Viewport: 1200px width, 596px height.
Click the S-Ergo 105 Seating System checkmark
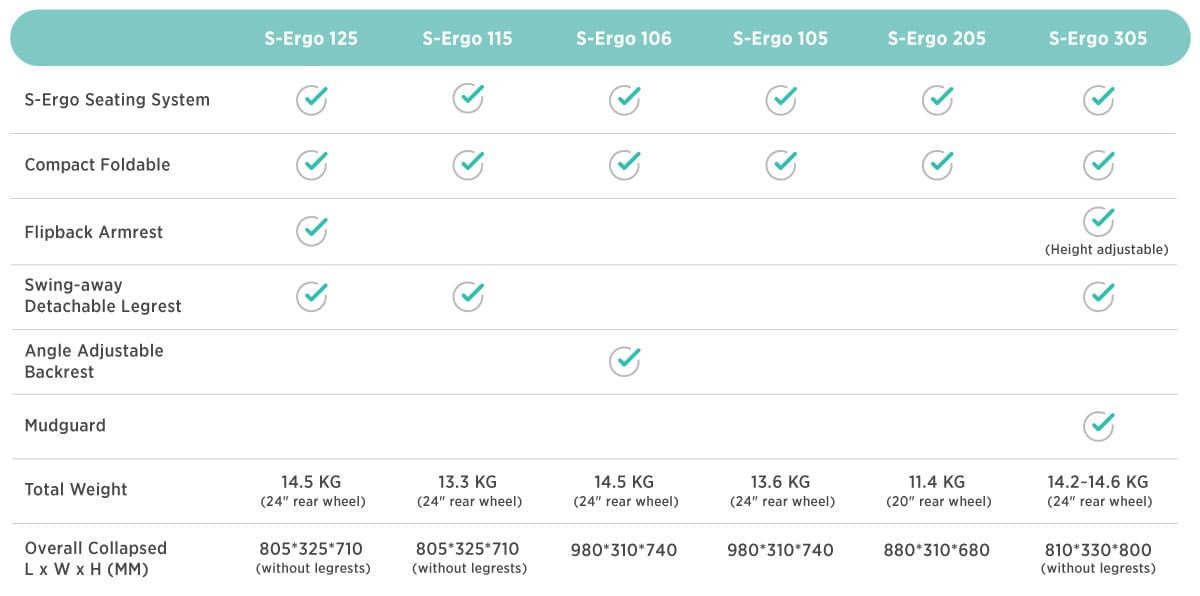pyautogui.click(x=781, y=99)
